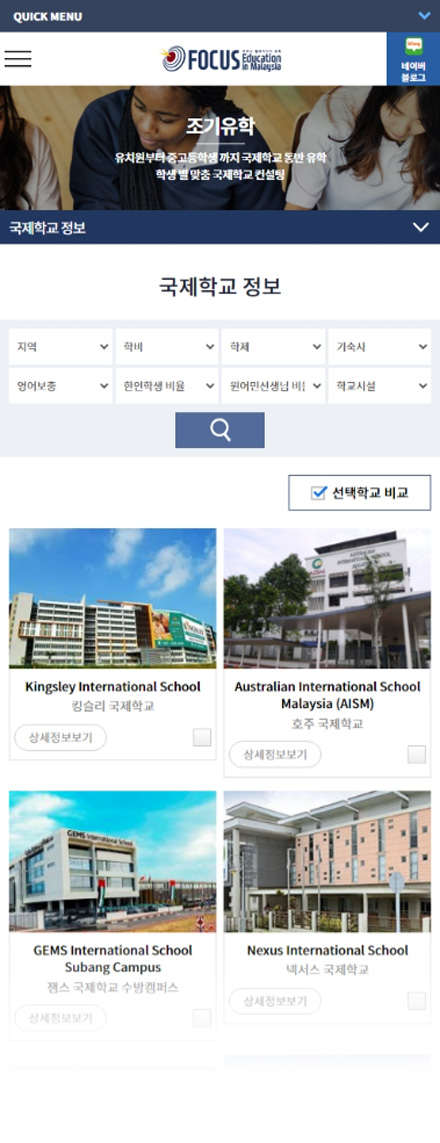440x1143 pixels.
Task: Open the 지역 dropdown
Action: coord(60,347)
